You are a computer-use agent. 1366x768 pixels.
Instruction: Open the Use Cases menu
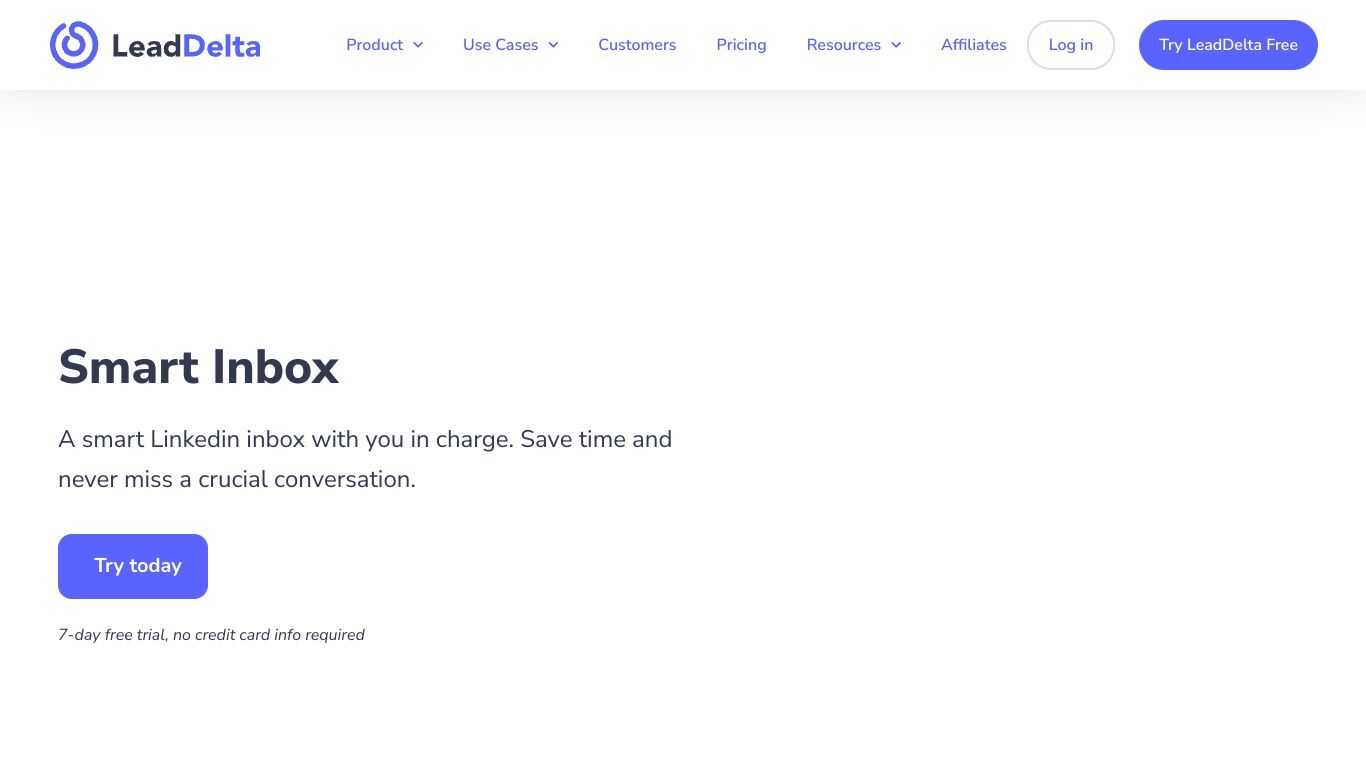coord(501,45)
